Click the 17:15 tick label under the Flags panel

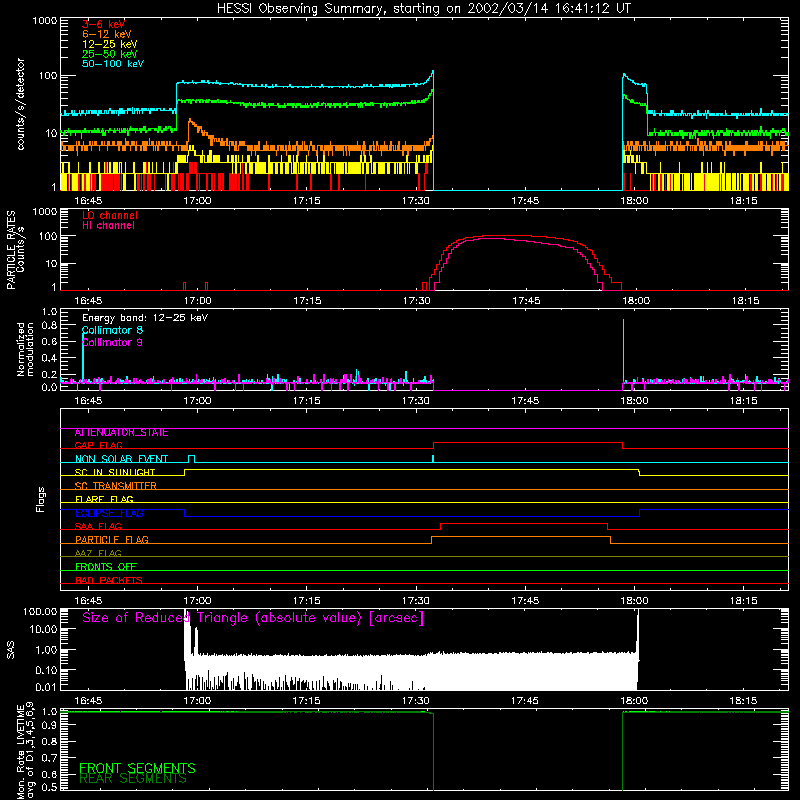click(x=307, y=601)
